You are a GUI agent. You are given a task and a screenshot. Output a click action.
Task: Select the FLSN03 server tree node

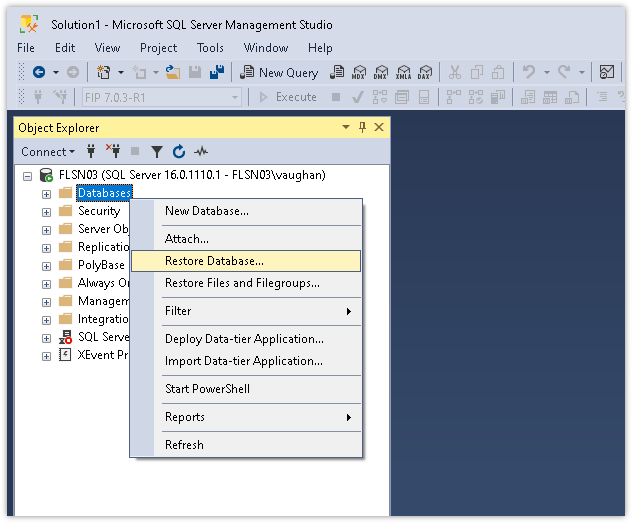192,175
